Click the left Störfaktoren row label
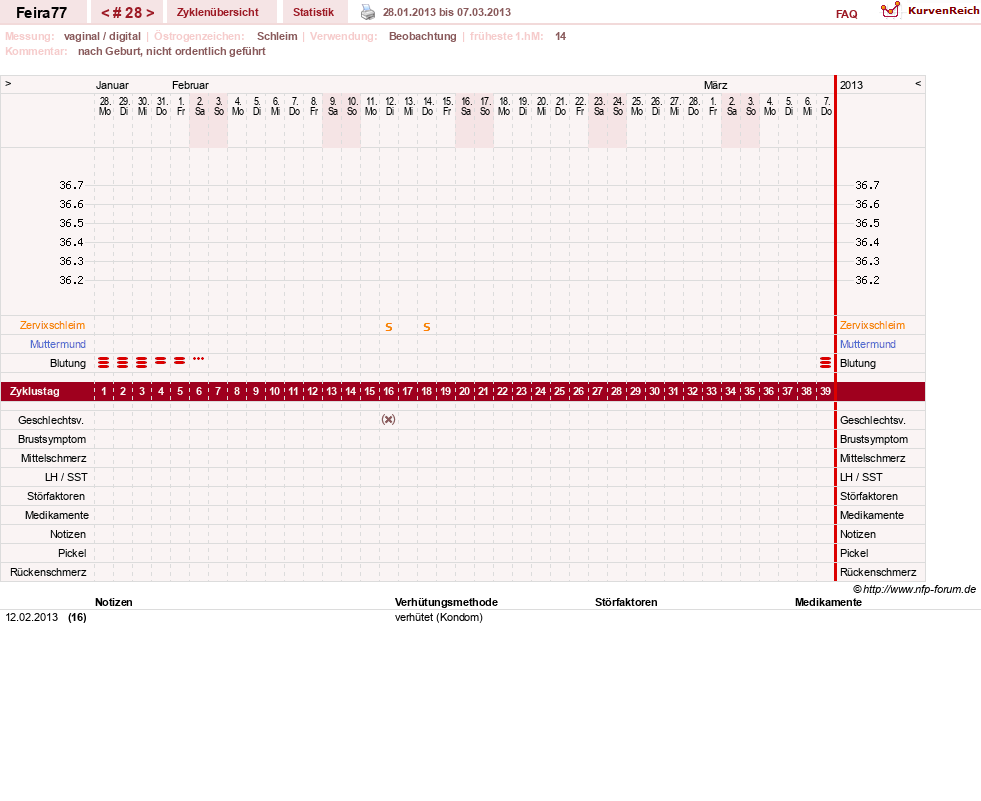This screenshot has height=801, width=981. click(56, 496)
